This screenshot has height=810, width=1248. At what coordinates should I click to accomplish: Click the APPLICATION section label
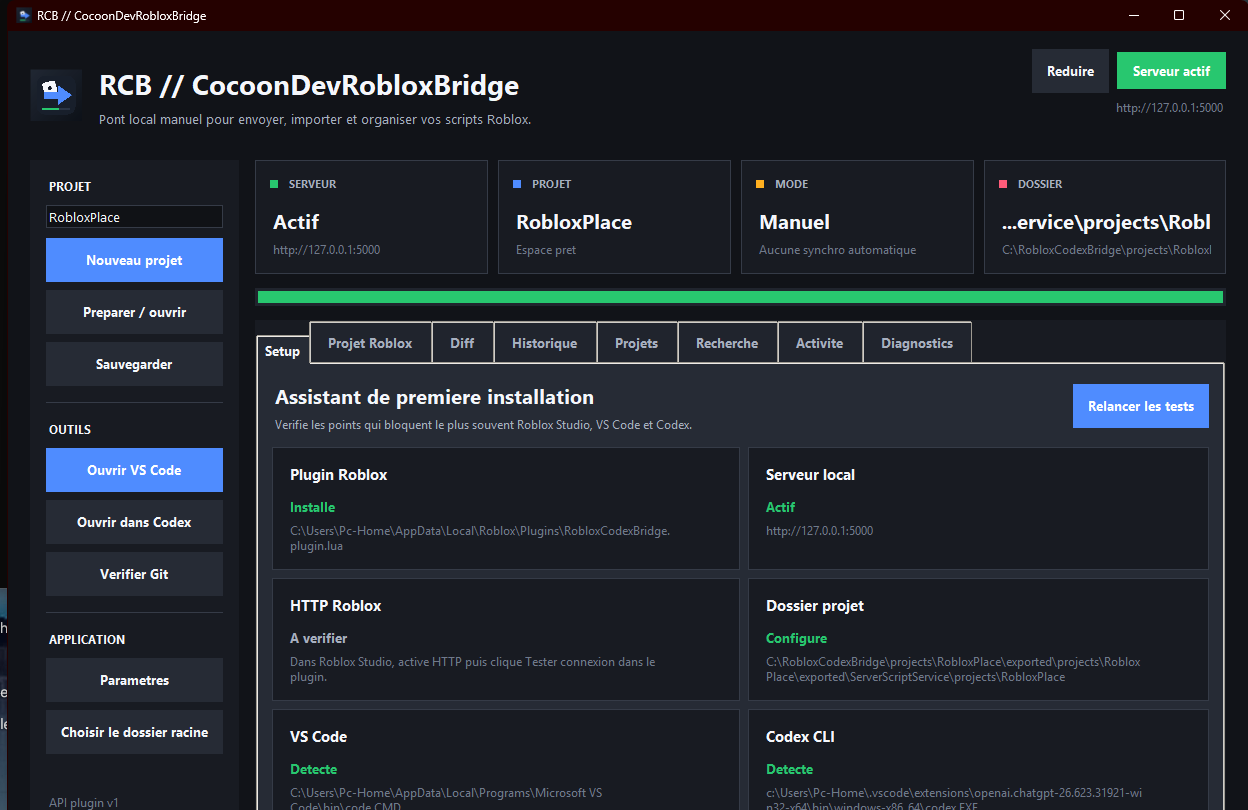pyautogui.click(x=87, y=640)
